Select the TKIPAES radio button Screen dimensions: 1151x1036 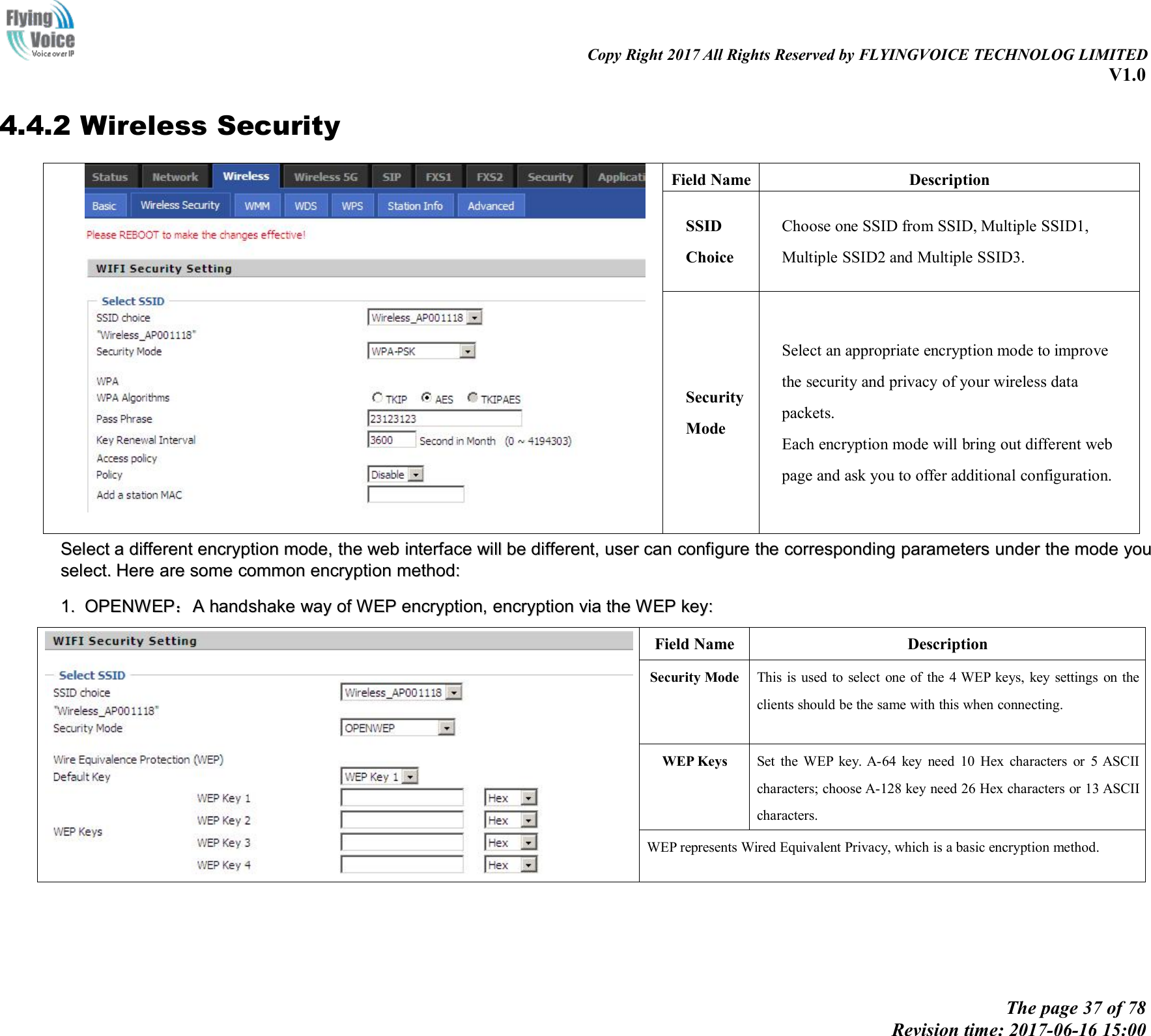tap(473, 397)
